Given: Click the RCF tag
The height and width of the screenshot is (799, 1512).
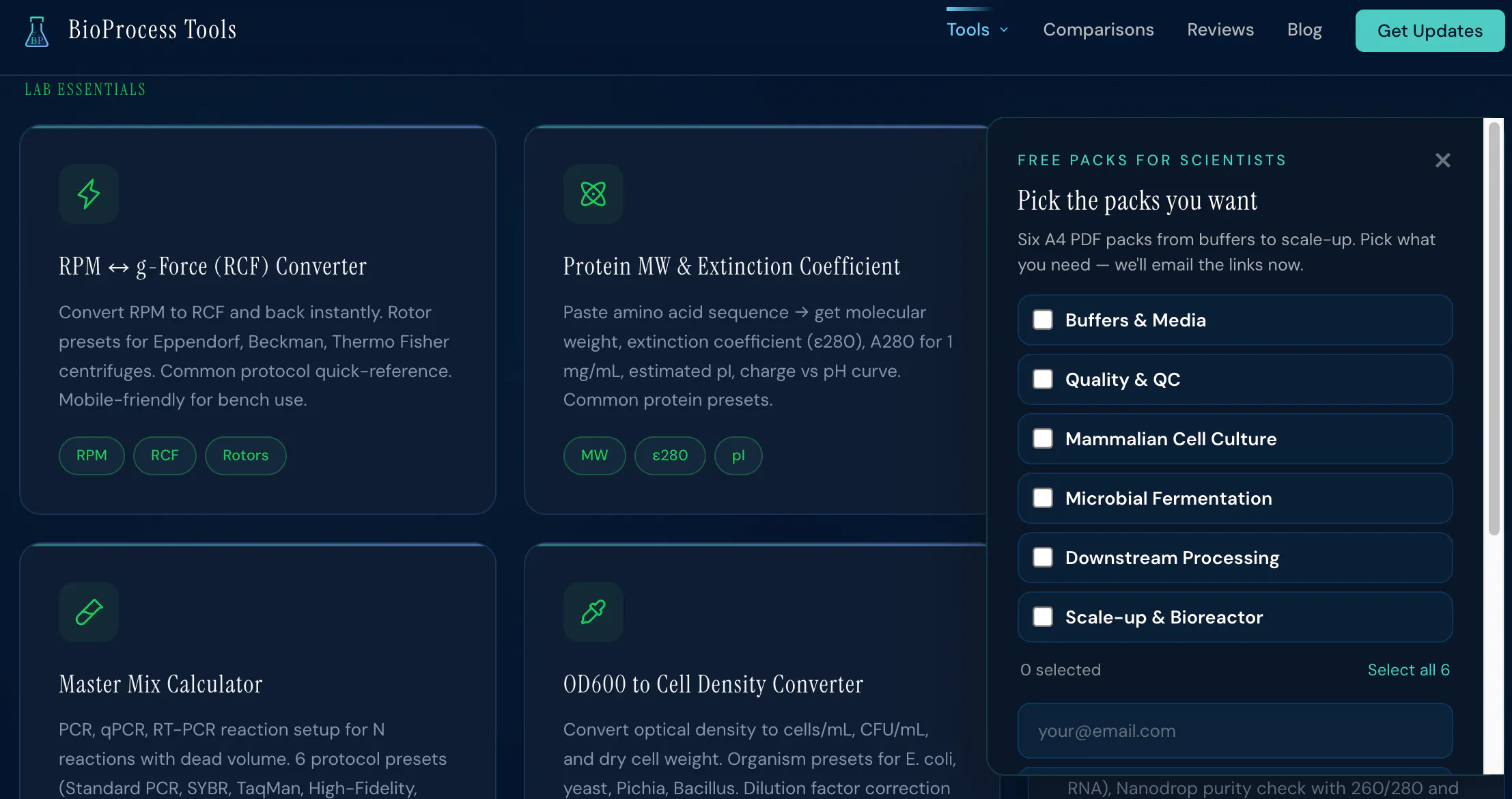Looking at the screenshot, I should [x=165, y=455].
